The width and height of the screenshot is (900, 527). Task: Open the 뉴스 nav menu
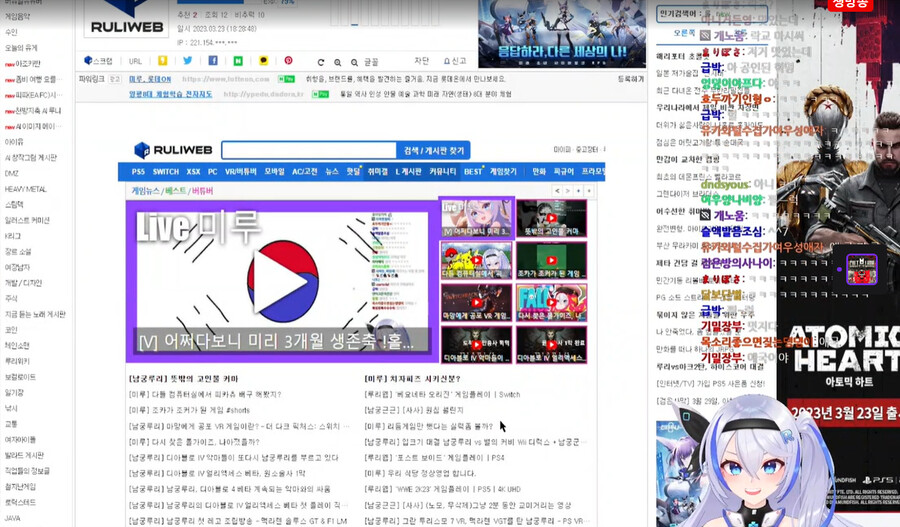click(332, 172)
